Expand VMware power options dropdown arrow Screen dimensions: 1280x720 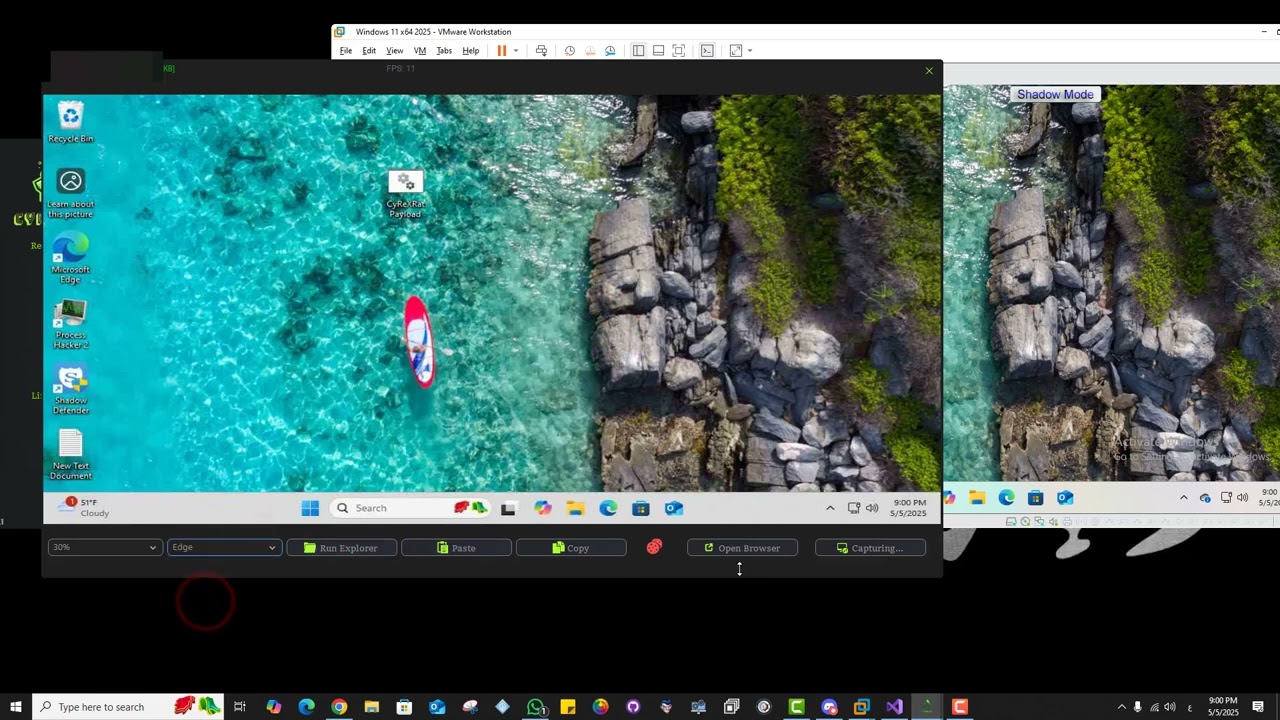516,51
